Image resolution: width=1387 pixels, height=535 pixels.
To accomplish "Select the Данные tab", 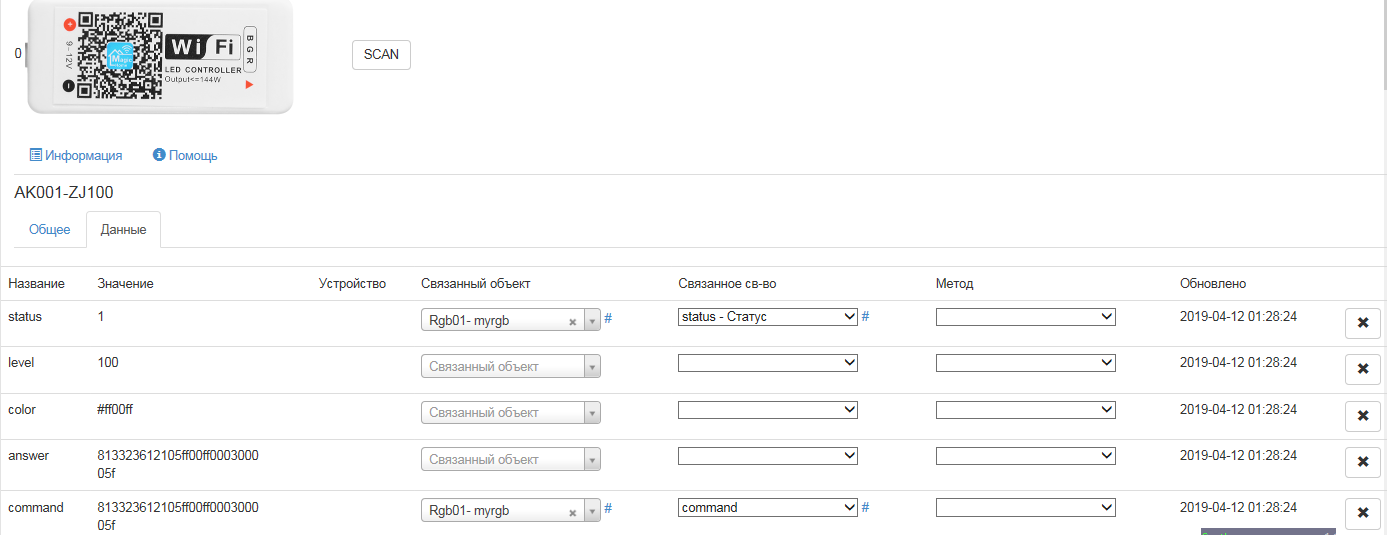I will click(123, 230).
